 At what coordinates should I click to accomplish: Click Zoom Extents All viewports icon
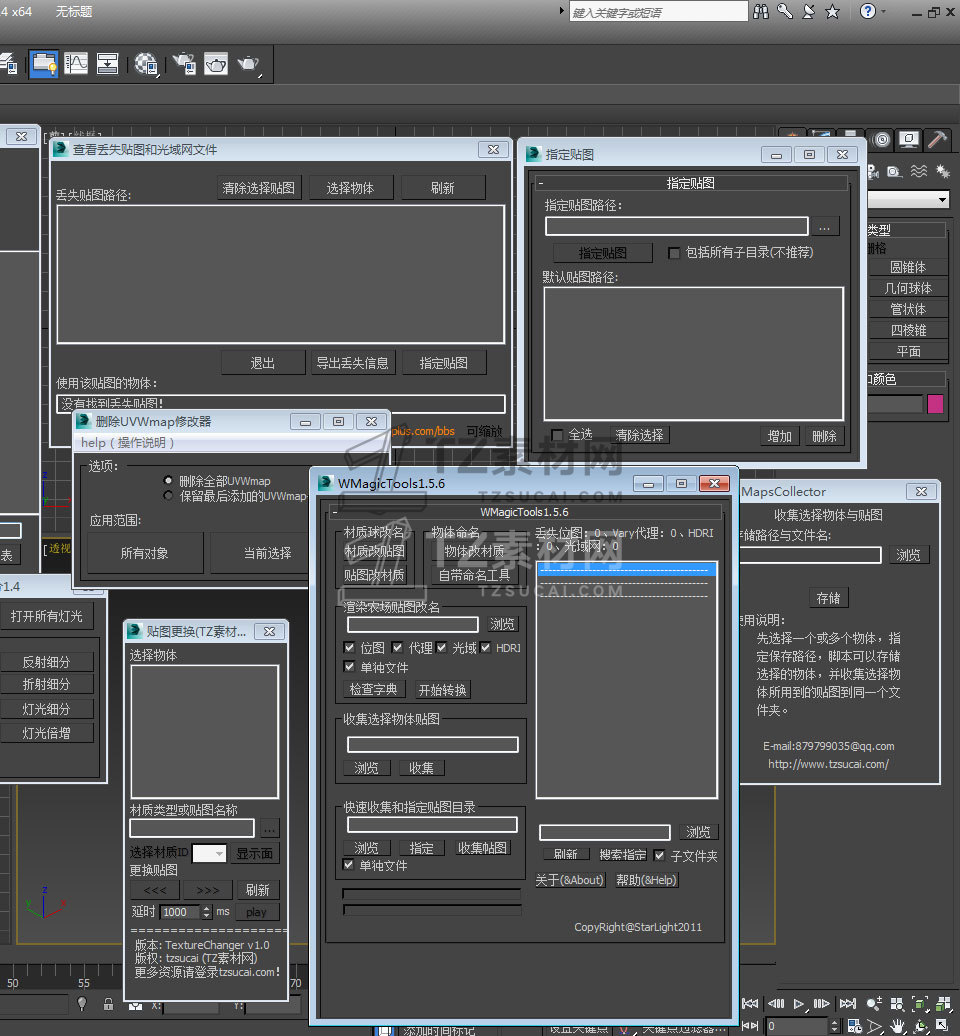pos(943,1004)
